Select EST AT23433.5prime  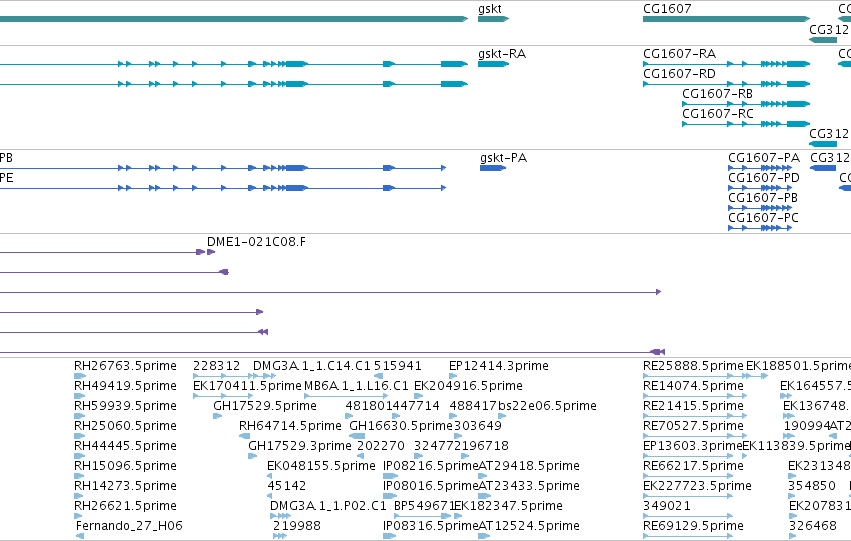(529, 486)
